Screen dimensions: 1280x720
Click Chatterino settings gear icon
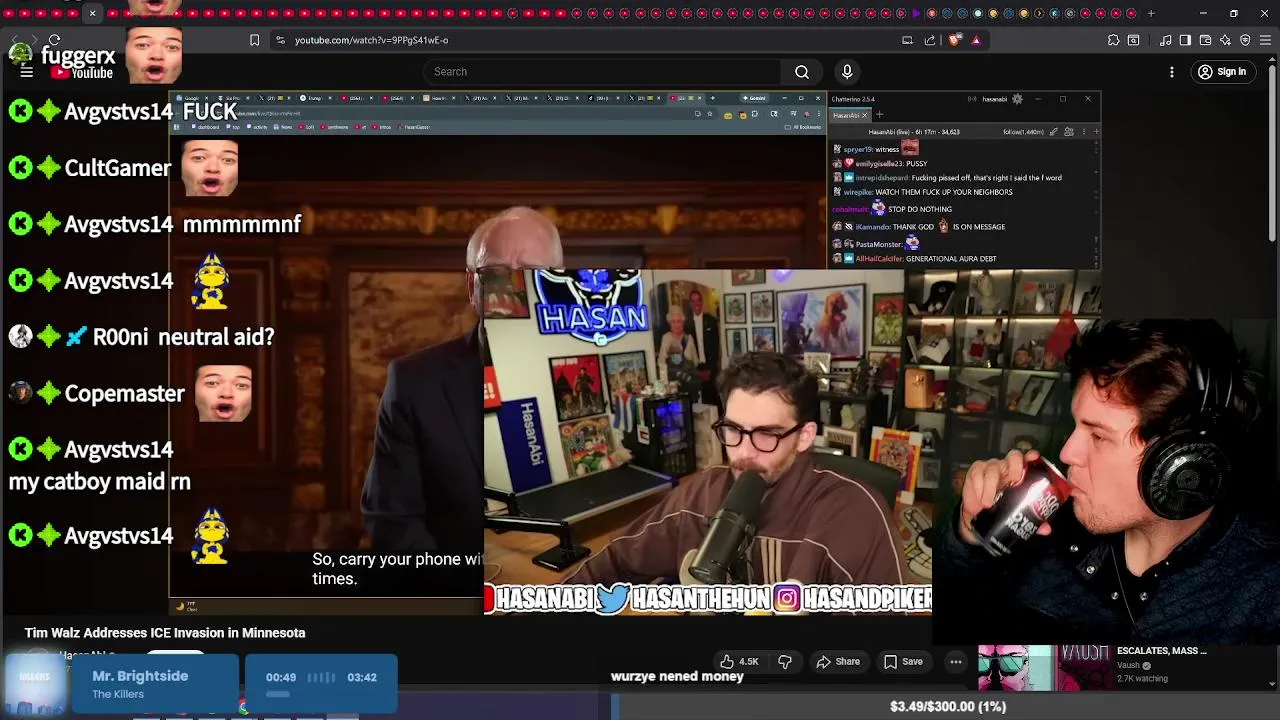click(1017, 99)
